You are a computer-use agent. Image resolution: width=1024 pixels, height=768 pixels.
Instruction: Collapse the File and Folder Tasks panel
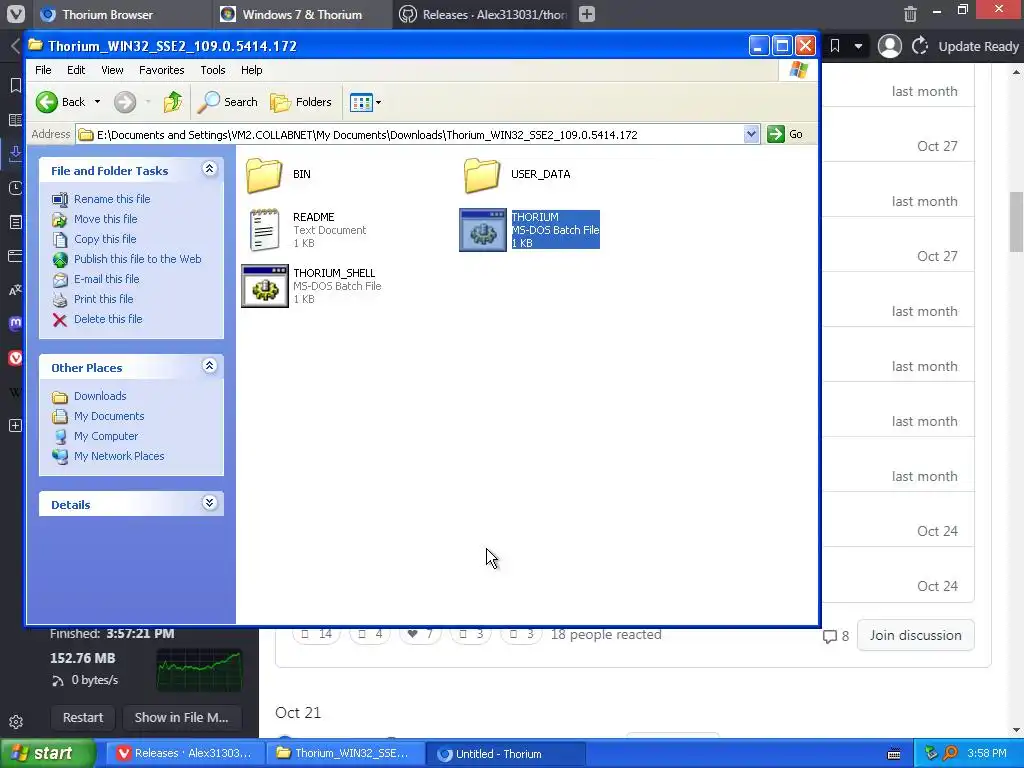(209, 169)
